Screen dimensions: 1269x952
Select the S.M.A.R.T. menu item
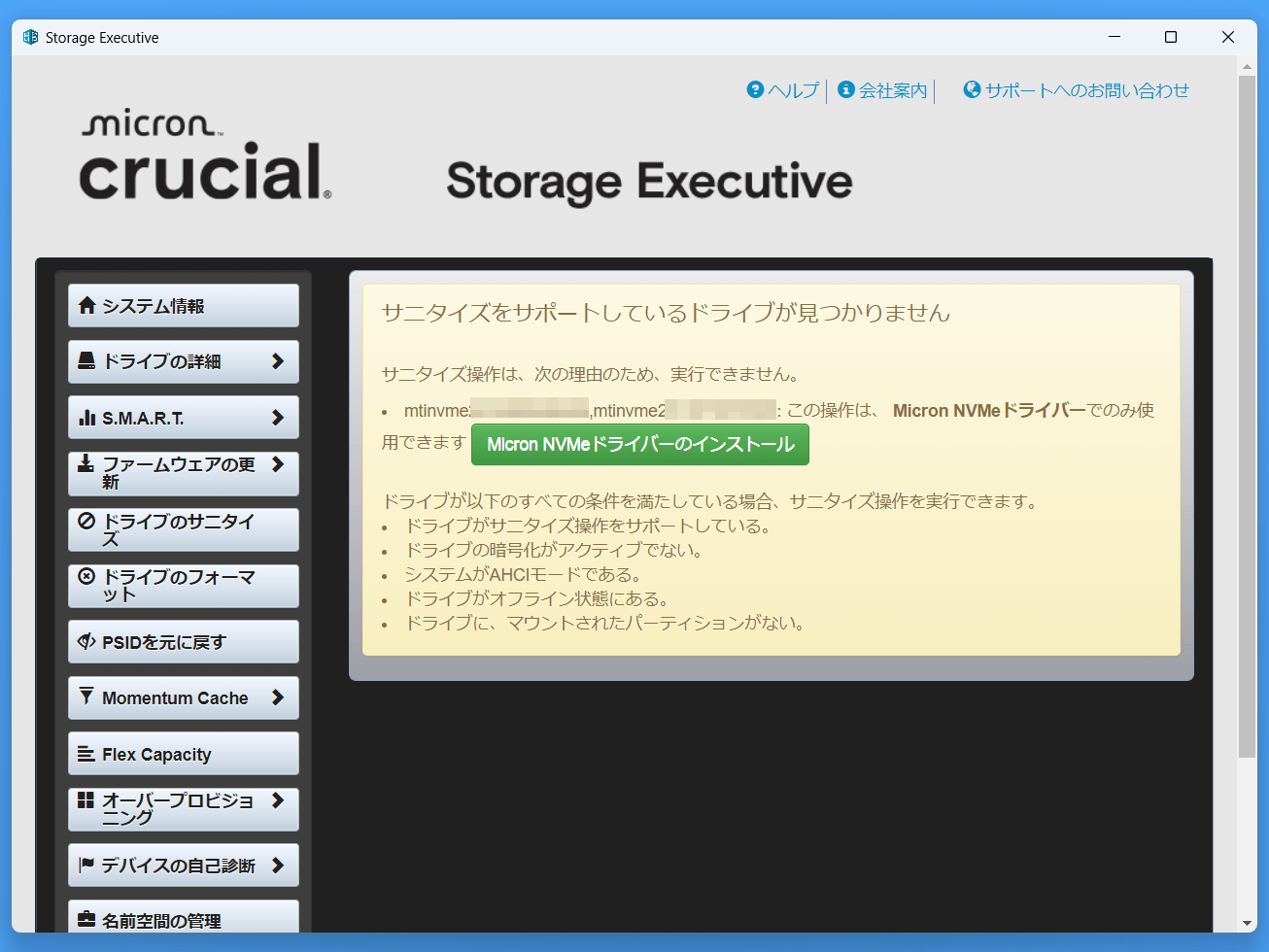point(184,418)
